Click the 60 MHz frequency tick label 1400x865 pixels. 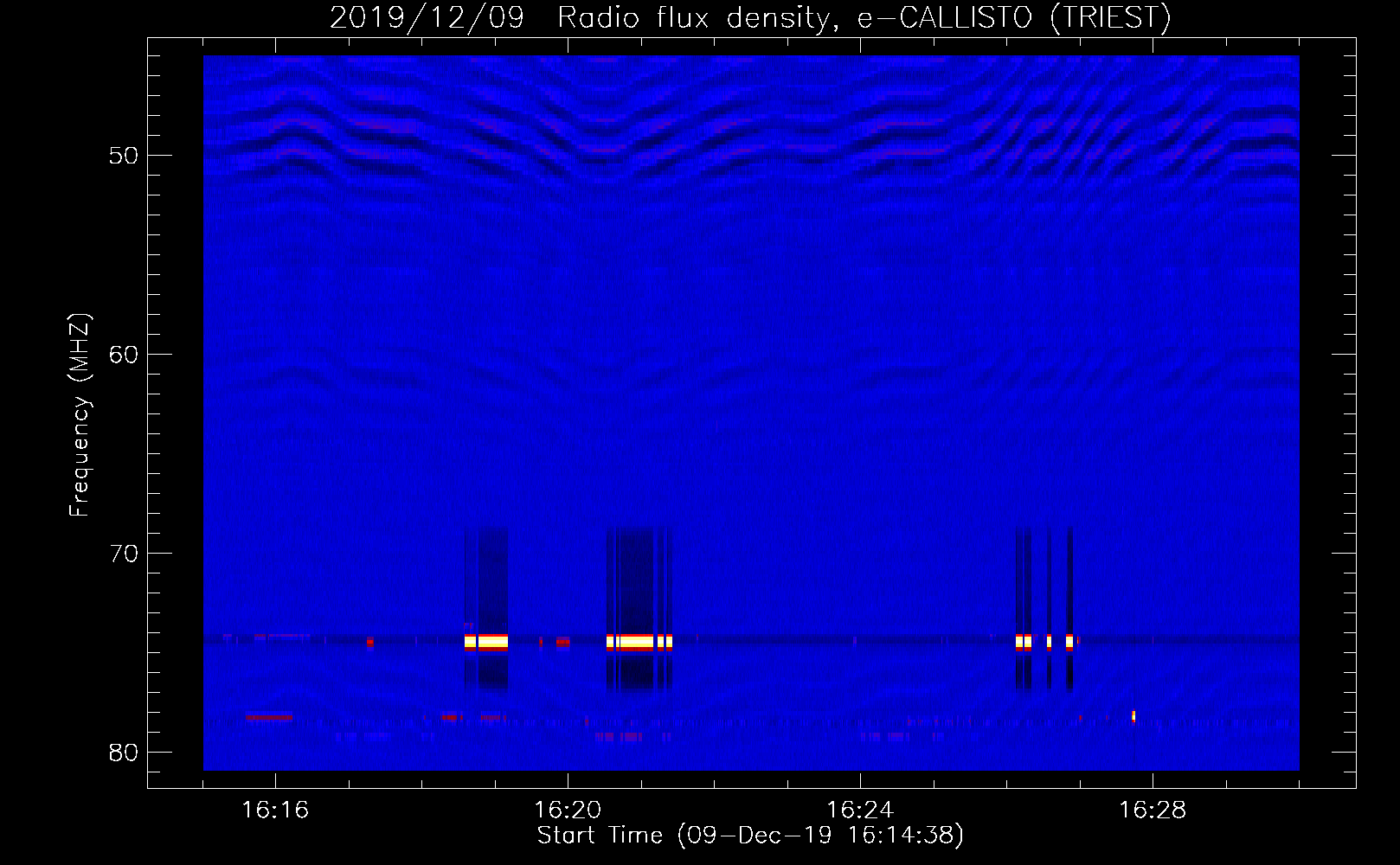click(x=124, y=355)
